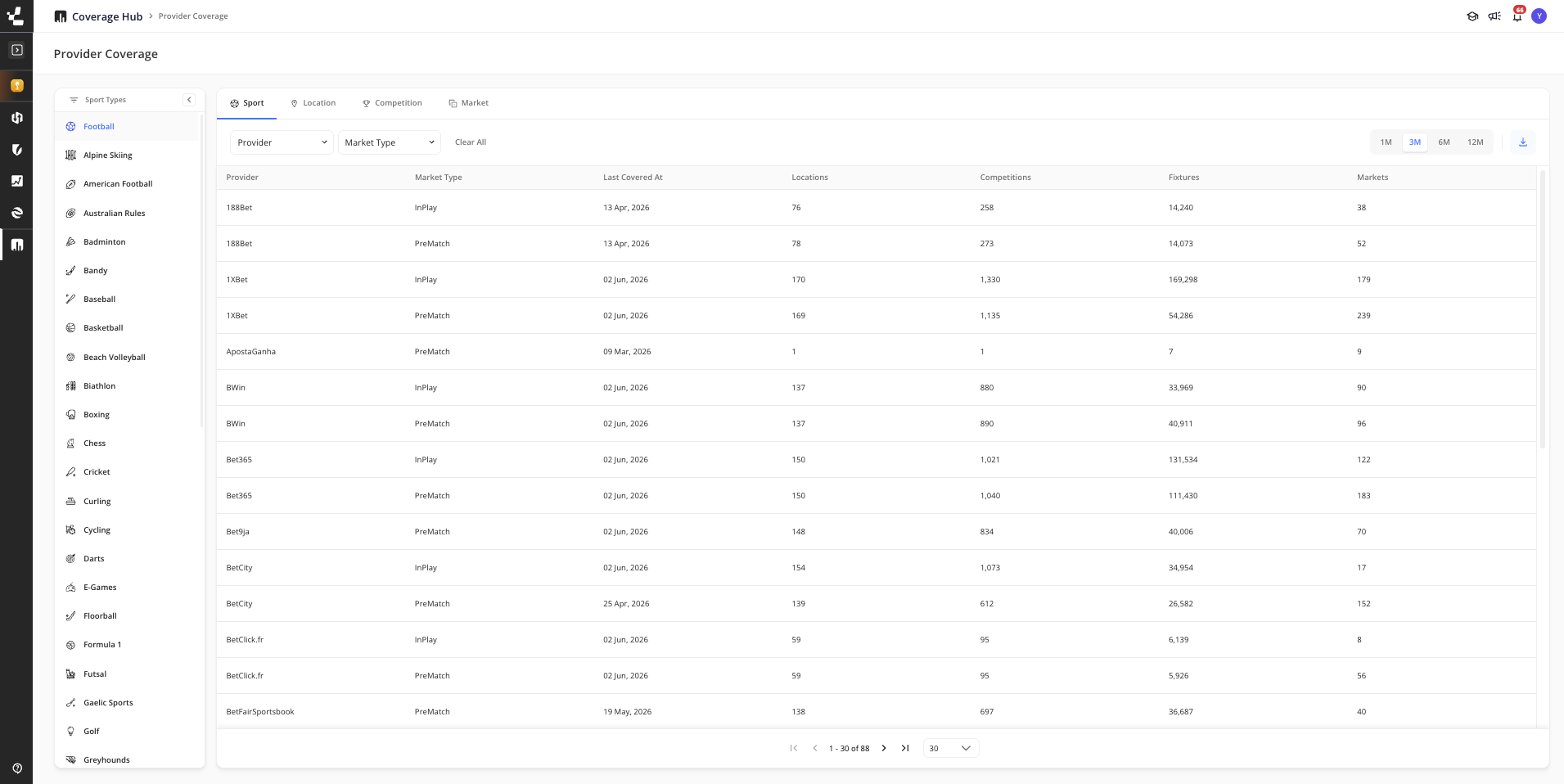Switch to the Market tab
Viewport: 1564px width, 784px height.
tap(468, 103)
